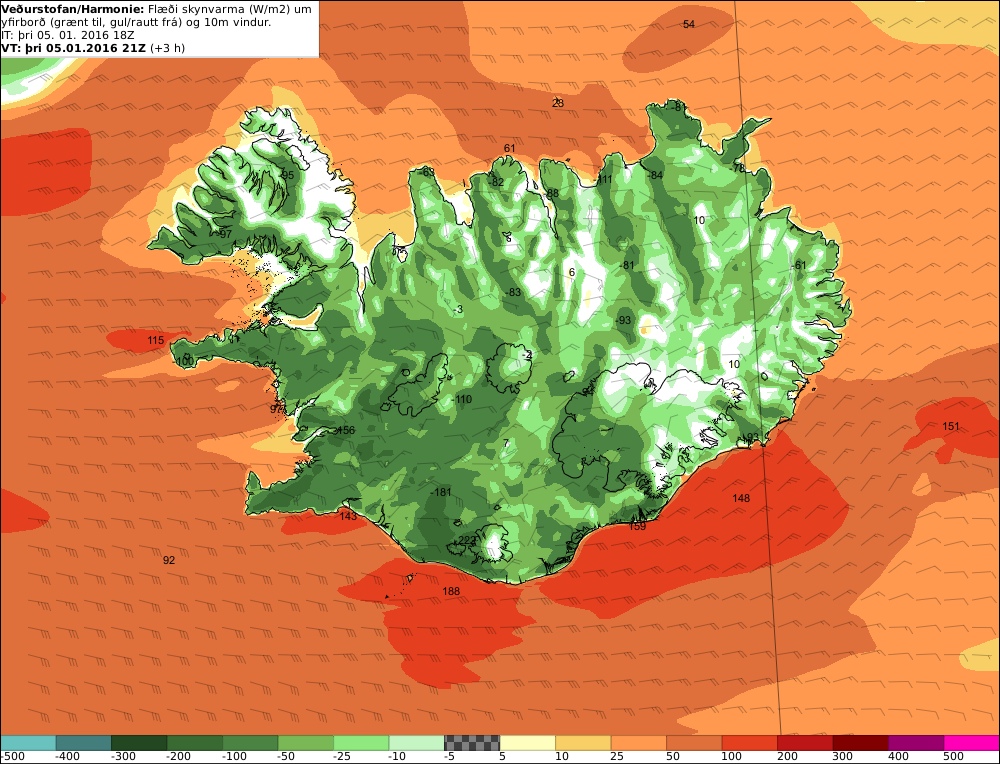Click the legend label '-25'
The height and width of the screenshot is (764, 1000).
(344, 757)
